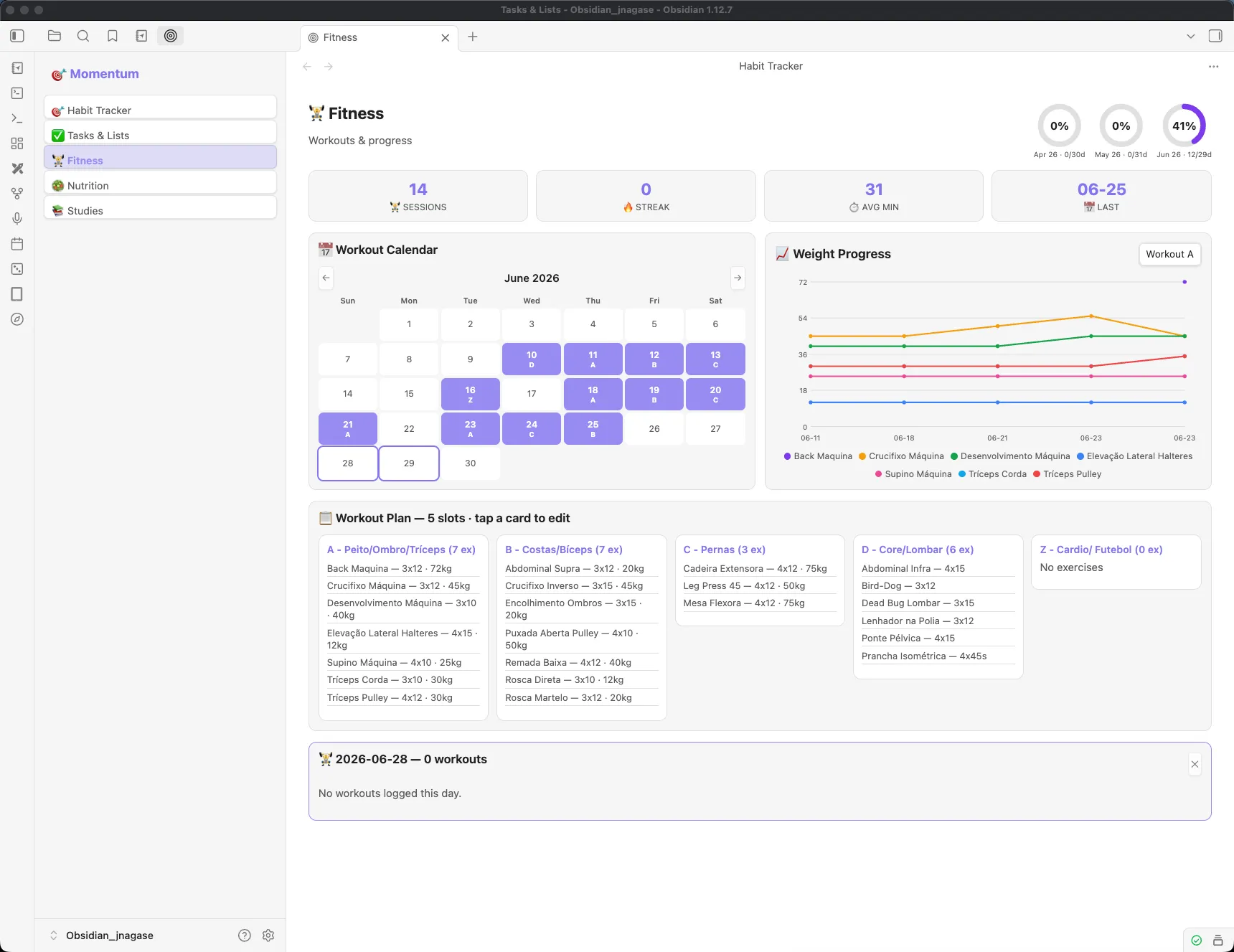This screenshot has height=952, width=1234.
Task: Close the Fitness tab
Action: click(446, 38)
